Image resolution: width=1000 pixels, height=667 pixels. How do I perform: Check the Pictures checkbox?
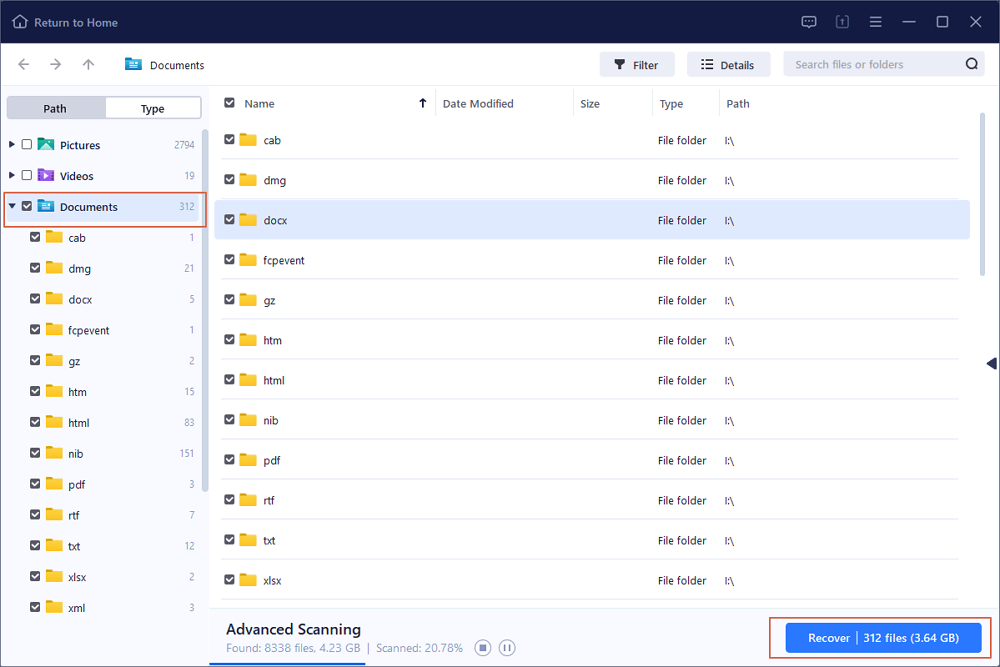coord(27,145)
